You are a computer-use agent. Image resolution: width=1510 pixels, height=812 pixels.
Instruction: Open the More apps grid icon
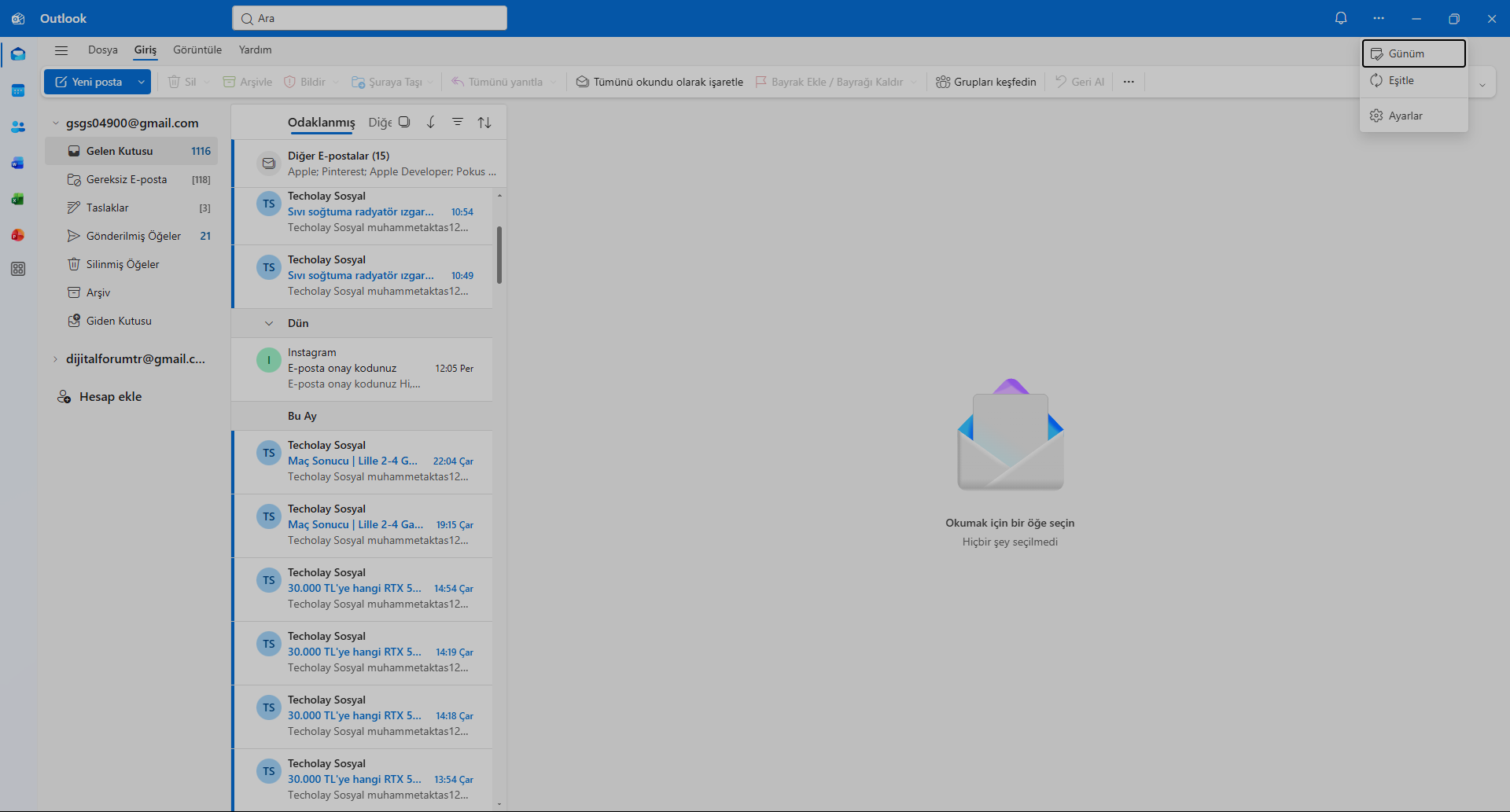click(18, 269)
